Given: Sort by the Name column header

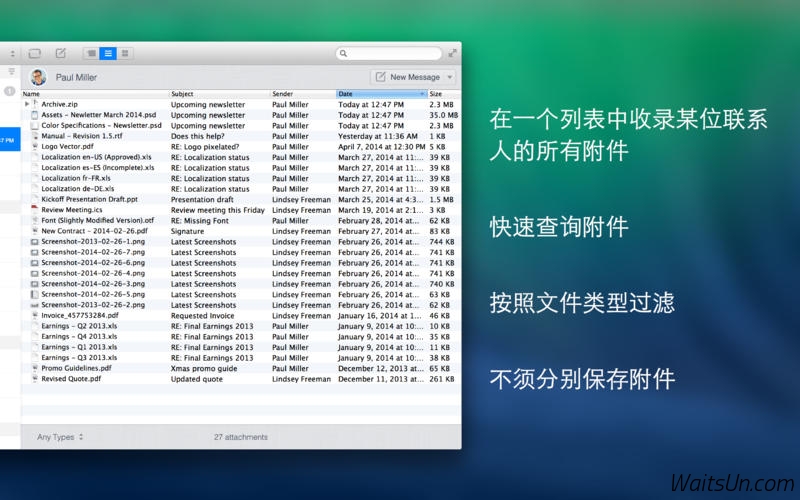Looking at the screenshot, I should 95,94.
